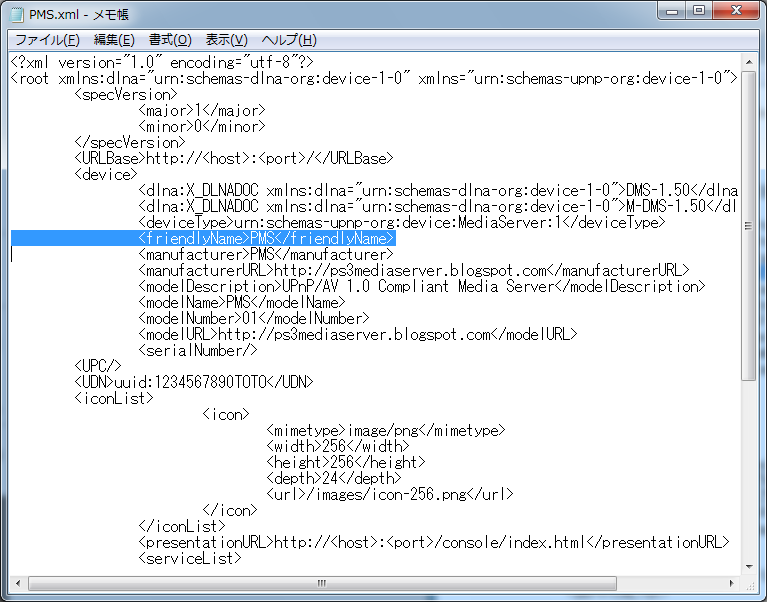Click the modelNumber 01 line
767x602 pixels.
254,319
